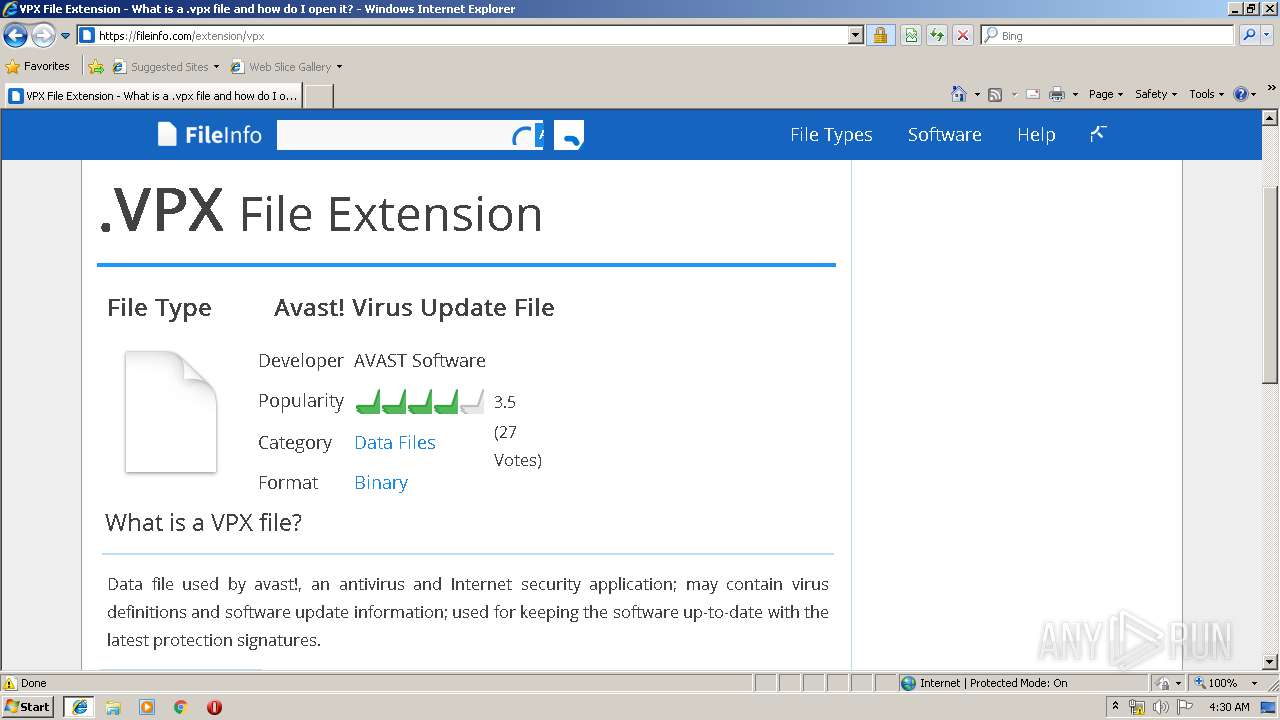Click the security lock icon in address bar
The width and height of the screenshot is (1280, 720).
[880, 35]
